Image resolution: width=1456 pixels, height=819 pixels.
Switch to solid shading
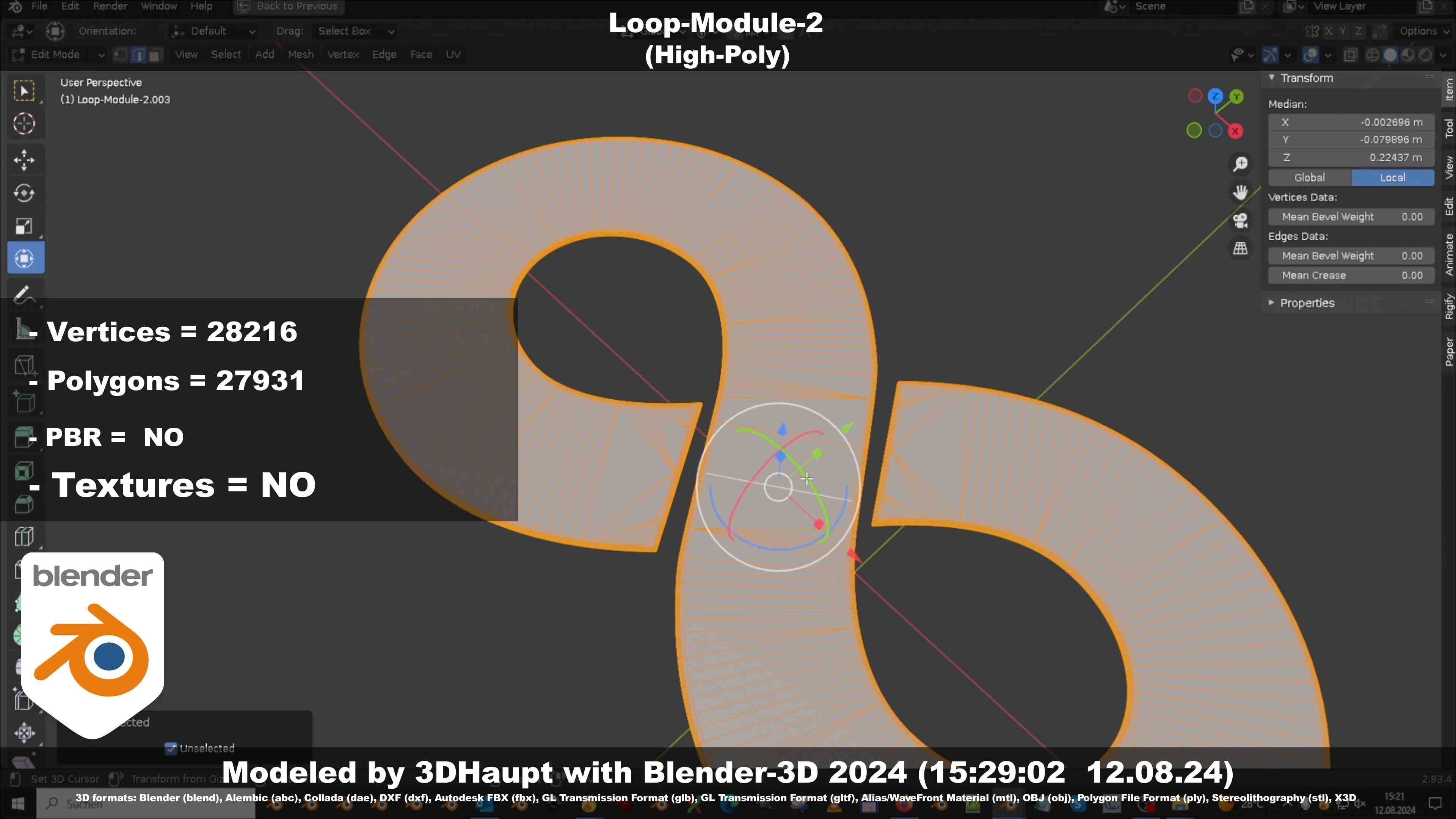[1390, 55]
